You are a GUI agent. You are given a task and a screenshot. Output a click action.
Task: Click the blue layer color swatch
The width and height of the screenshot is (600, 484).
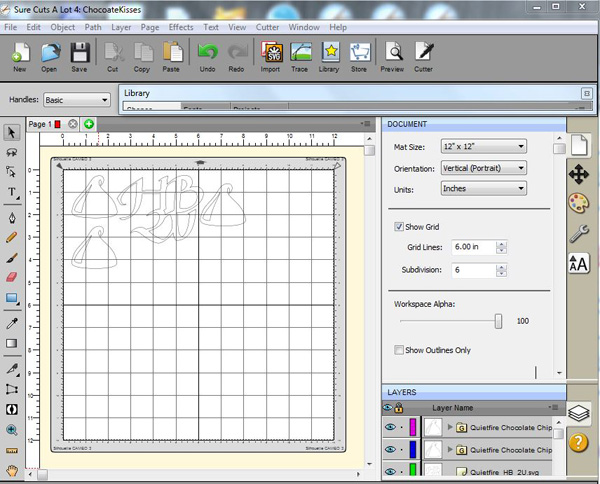[x=412, y=449]
